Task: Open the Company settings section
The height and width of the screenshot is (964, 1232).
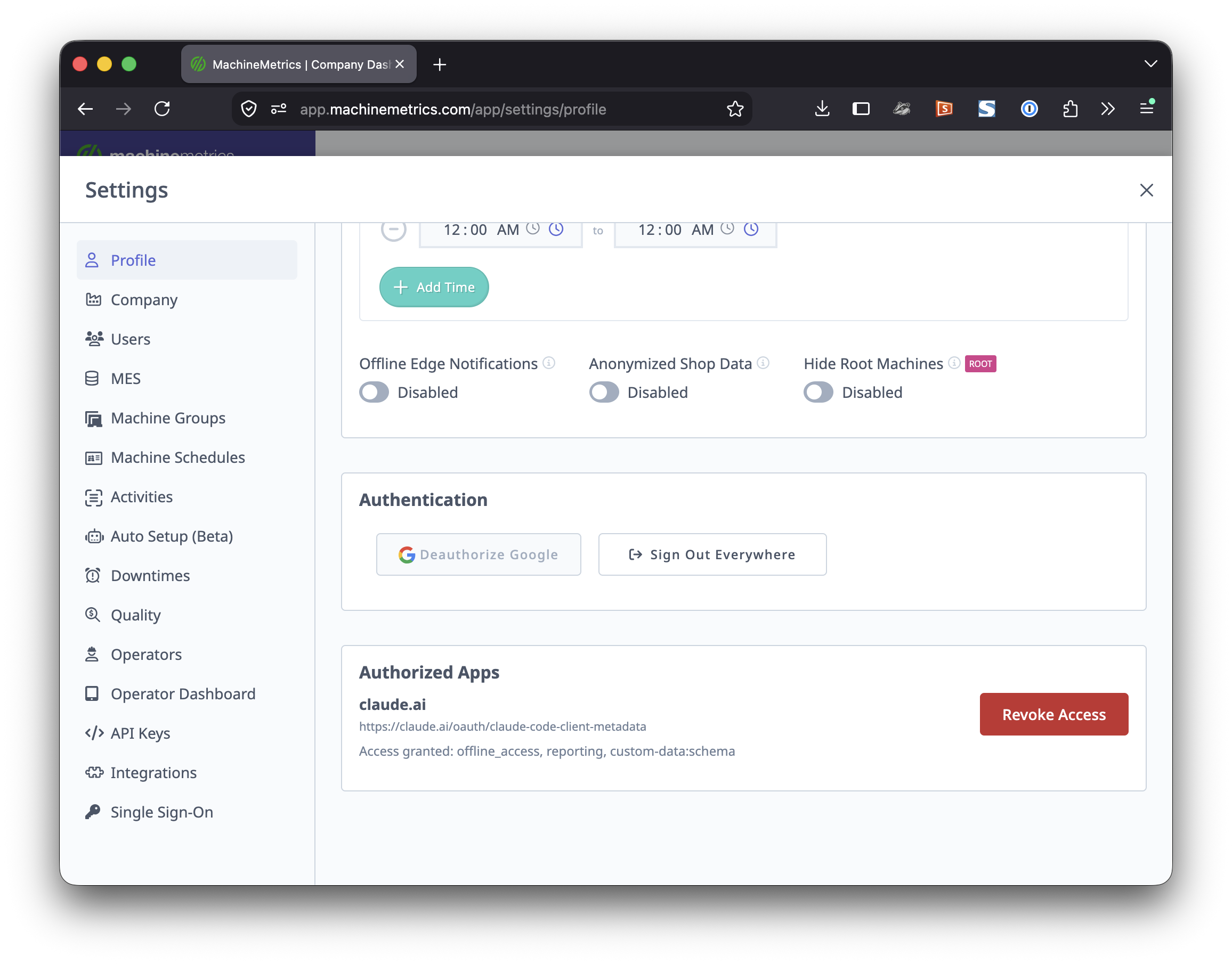Action: pos(187,300)
